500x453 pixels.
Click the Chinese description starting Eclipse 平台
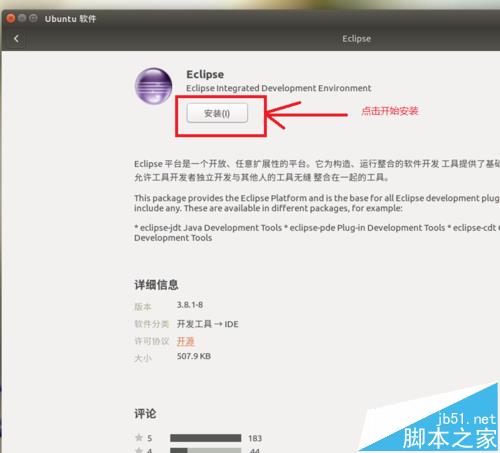coord(317,170)
